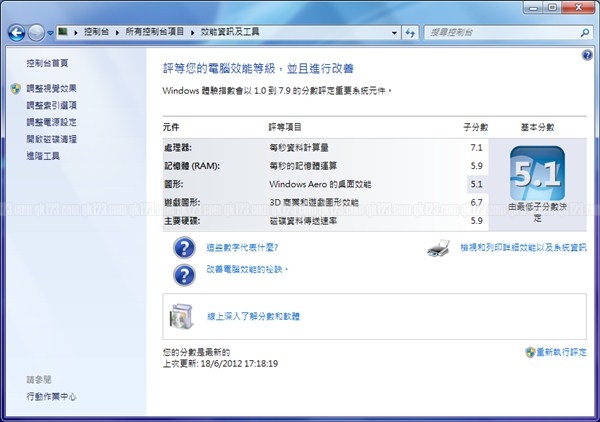Open 進階工具 link

tap(43, 156)
